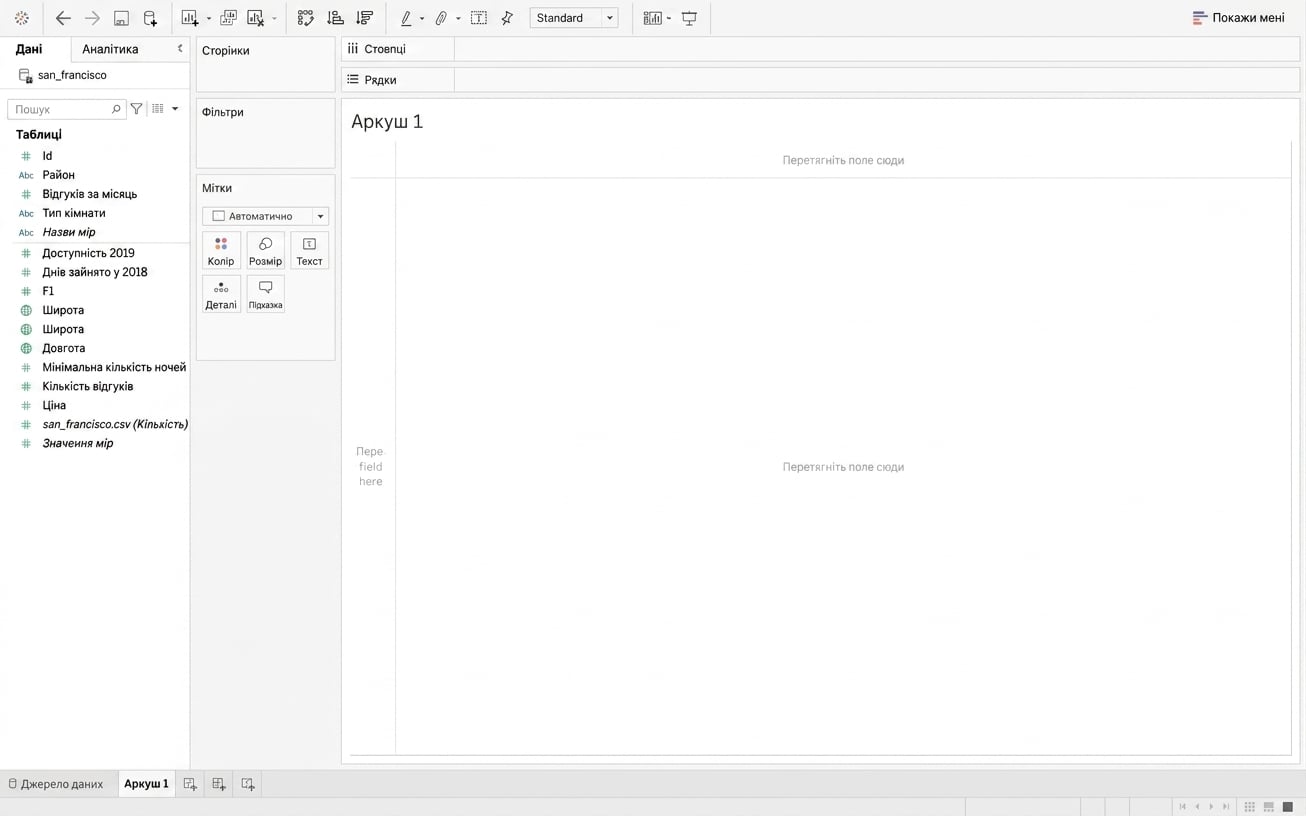Image resolution: width=1306 pixels, height=816 pixels.
Task: Switch to the Дані tab
Action: 29,49
